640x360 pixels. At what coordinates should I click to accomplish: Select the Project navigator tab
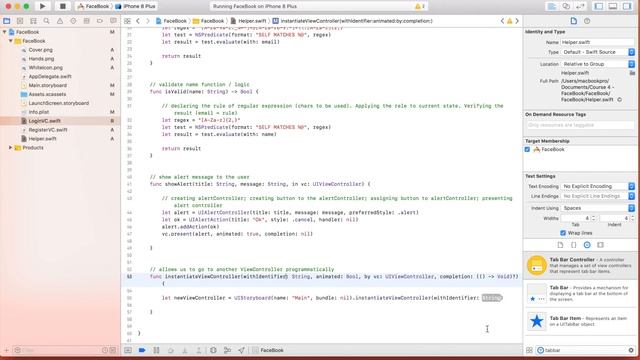point(7,21)
